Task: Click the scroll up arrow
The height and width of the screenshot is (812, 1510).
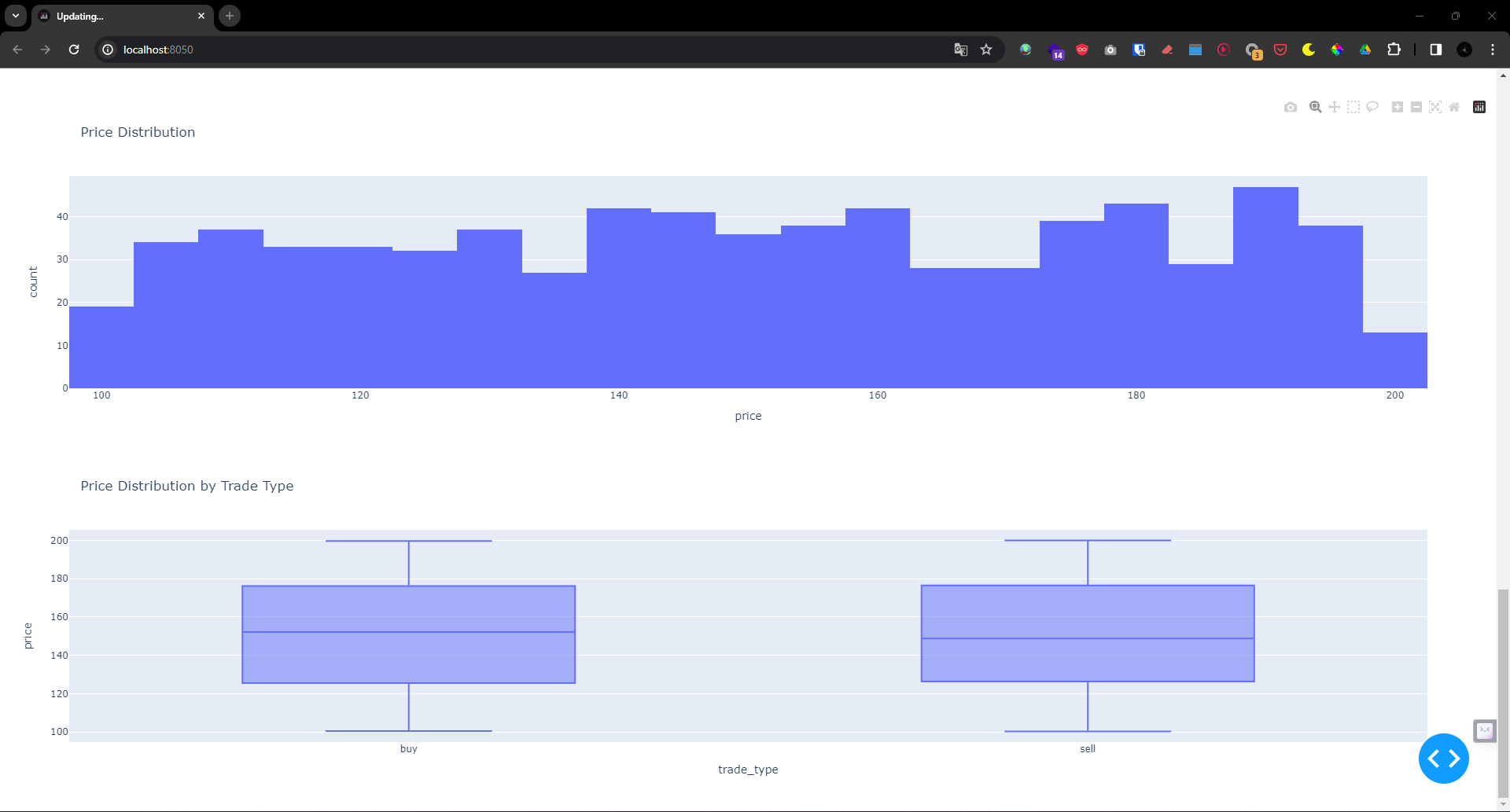Action: point(1503,75)
